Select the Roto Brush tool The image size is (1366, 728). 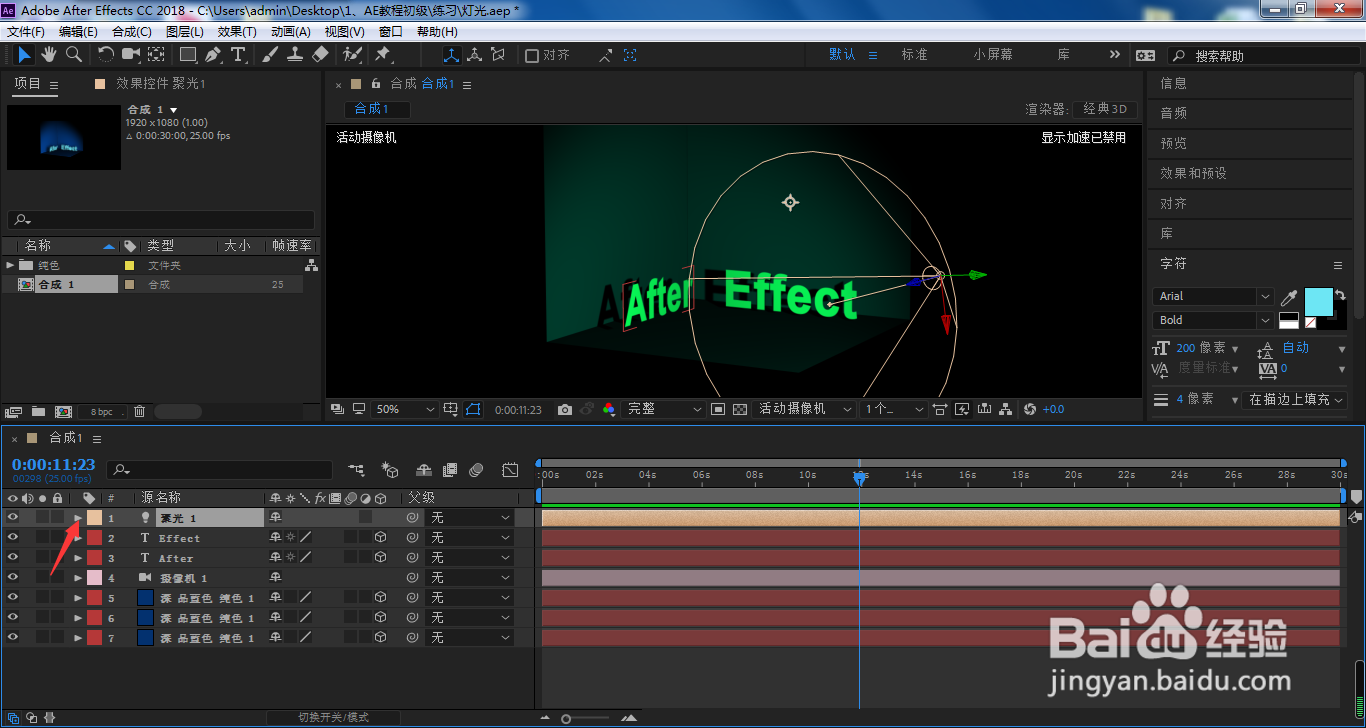click(x=352, y=54)
